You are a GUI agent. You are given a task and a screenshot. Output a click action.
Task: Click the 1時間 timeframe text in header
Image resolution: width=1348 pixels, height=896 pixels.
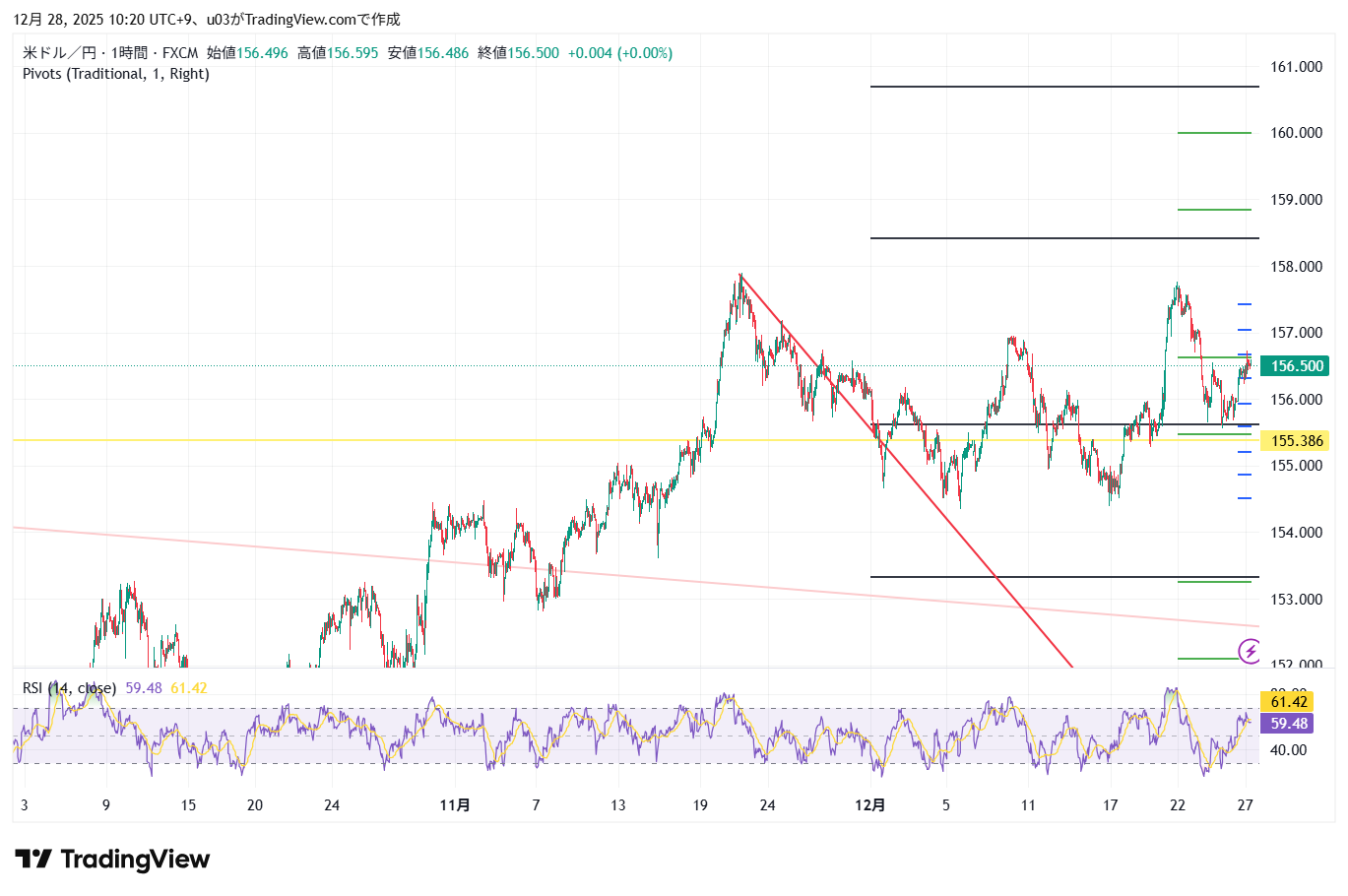pyautogui.click(x=130, y=53)
